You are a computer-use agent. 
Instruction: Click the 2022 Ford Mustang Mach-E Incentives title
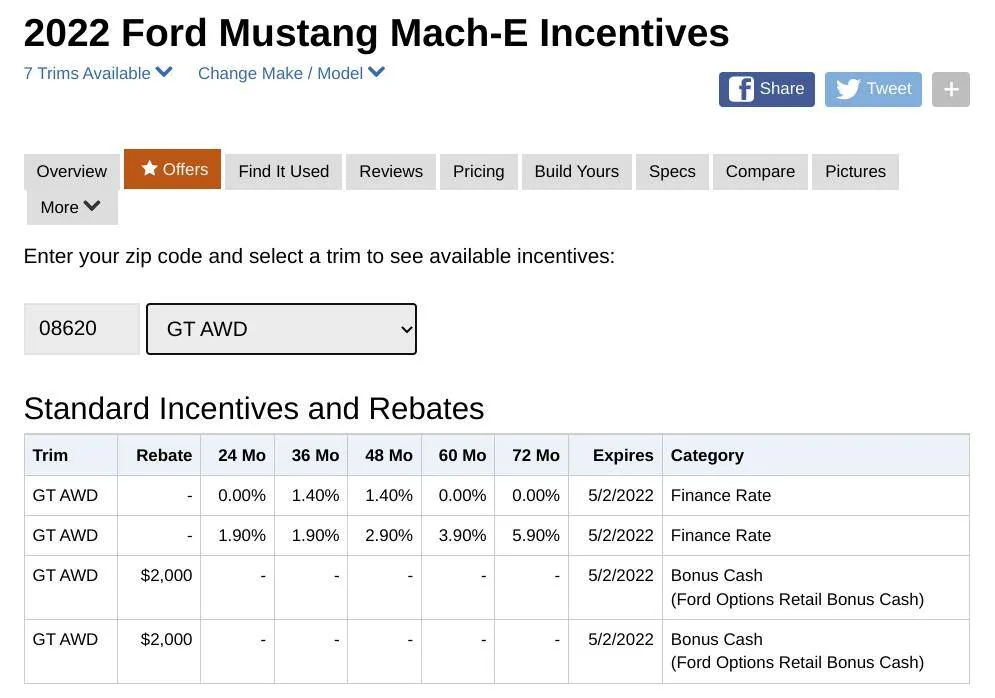pyautogui.click(x=376, y=33)
